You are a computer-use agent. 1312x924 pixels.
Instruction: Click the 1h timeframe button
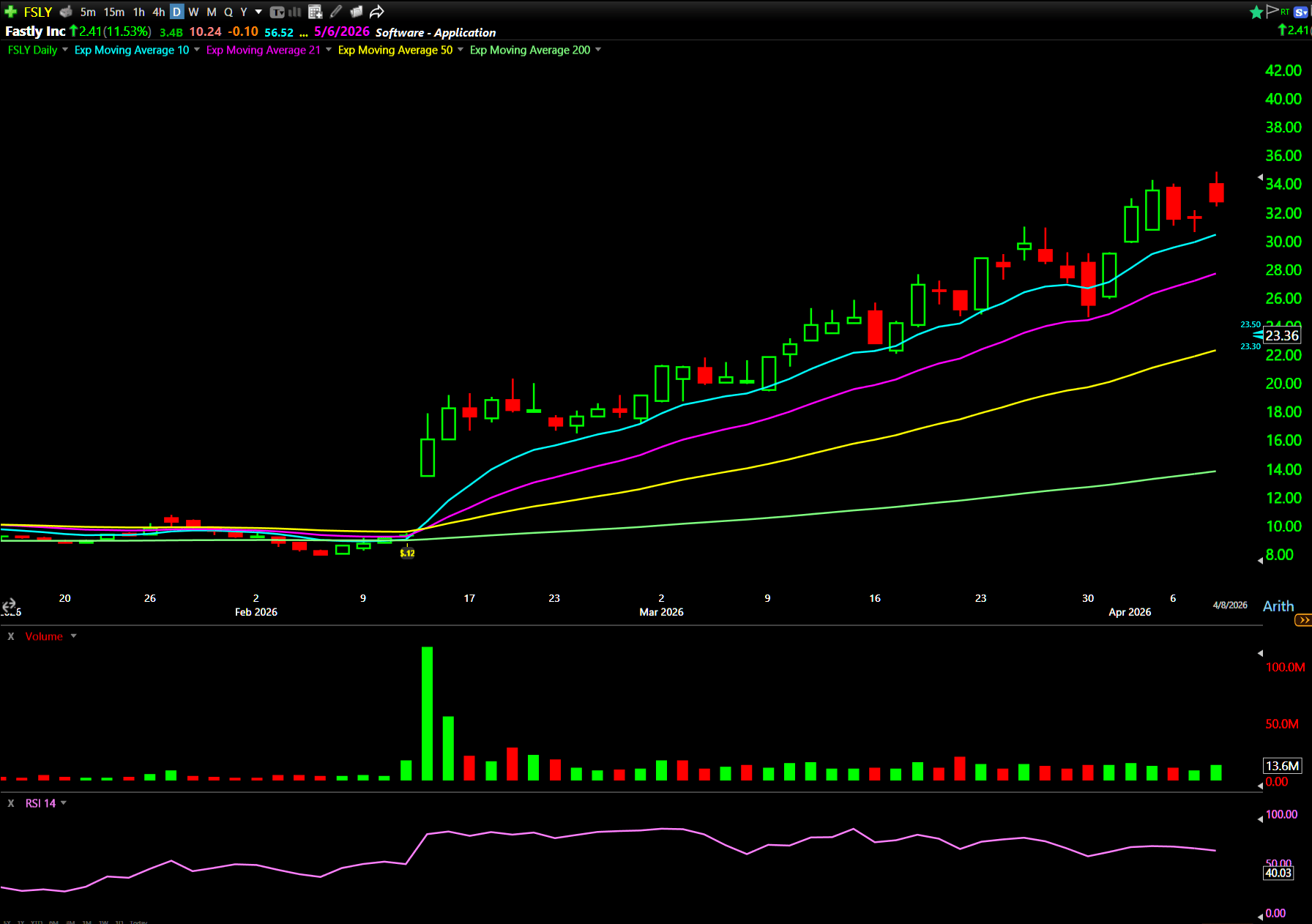[x=138, y=12]
